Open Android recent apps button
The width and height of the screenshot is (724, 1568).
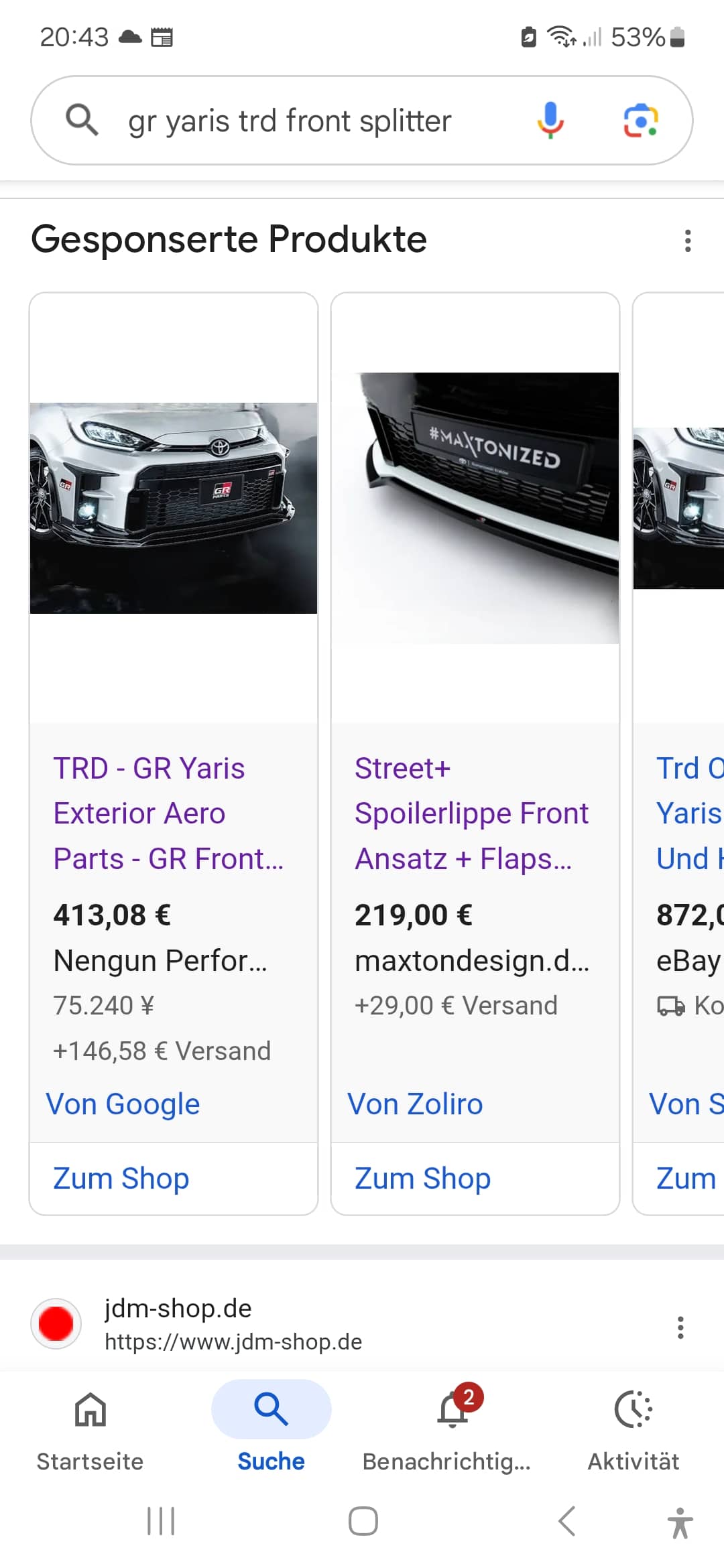click(161, 1521)
